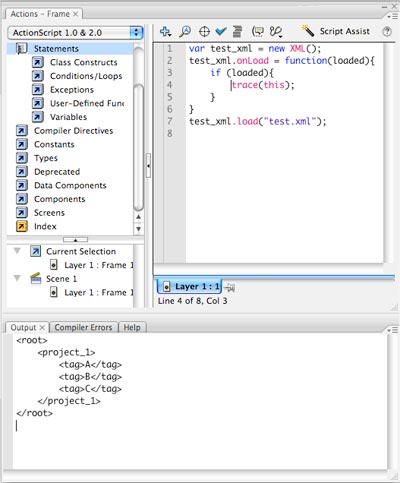
Task: Open panel options menu in Actions panel
Action: (393, 16)
